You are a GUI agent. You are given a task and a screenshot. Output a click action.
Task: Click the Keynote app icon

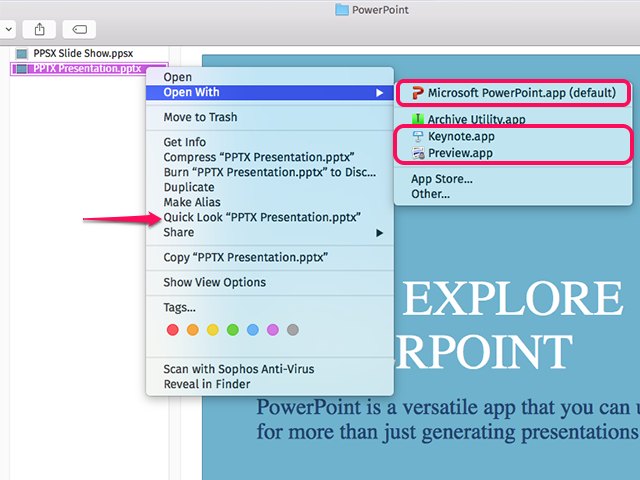point(417,136)
